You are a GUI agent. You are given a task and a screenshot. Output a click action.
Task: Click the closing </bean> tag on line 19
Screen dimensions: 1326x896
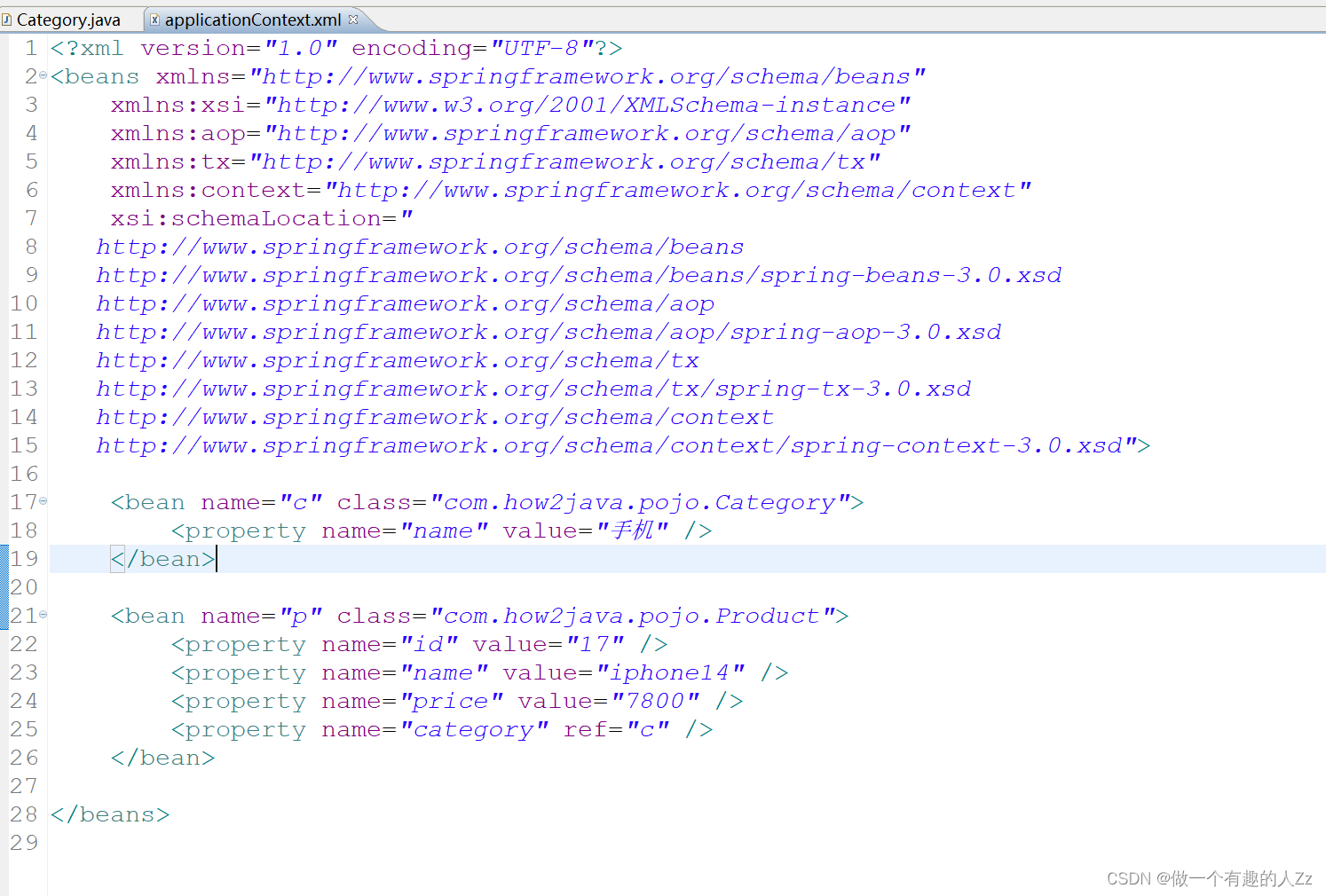(162, 559)
